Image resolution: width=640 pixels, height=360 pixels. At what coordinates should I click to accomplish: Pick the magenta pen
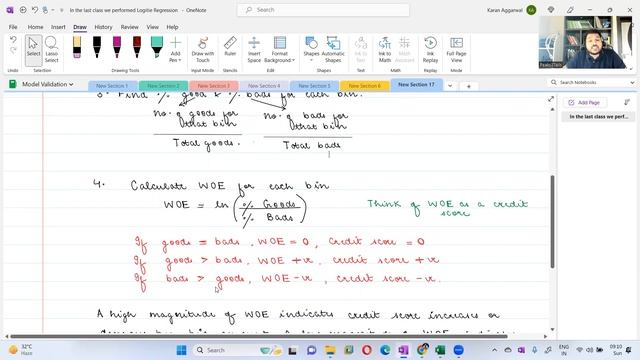click(117, 47)
